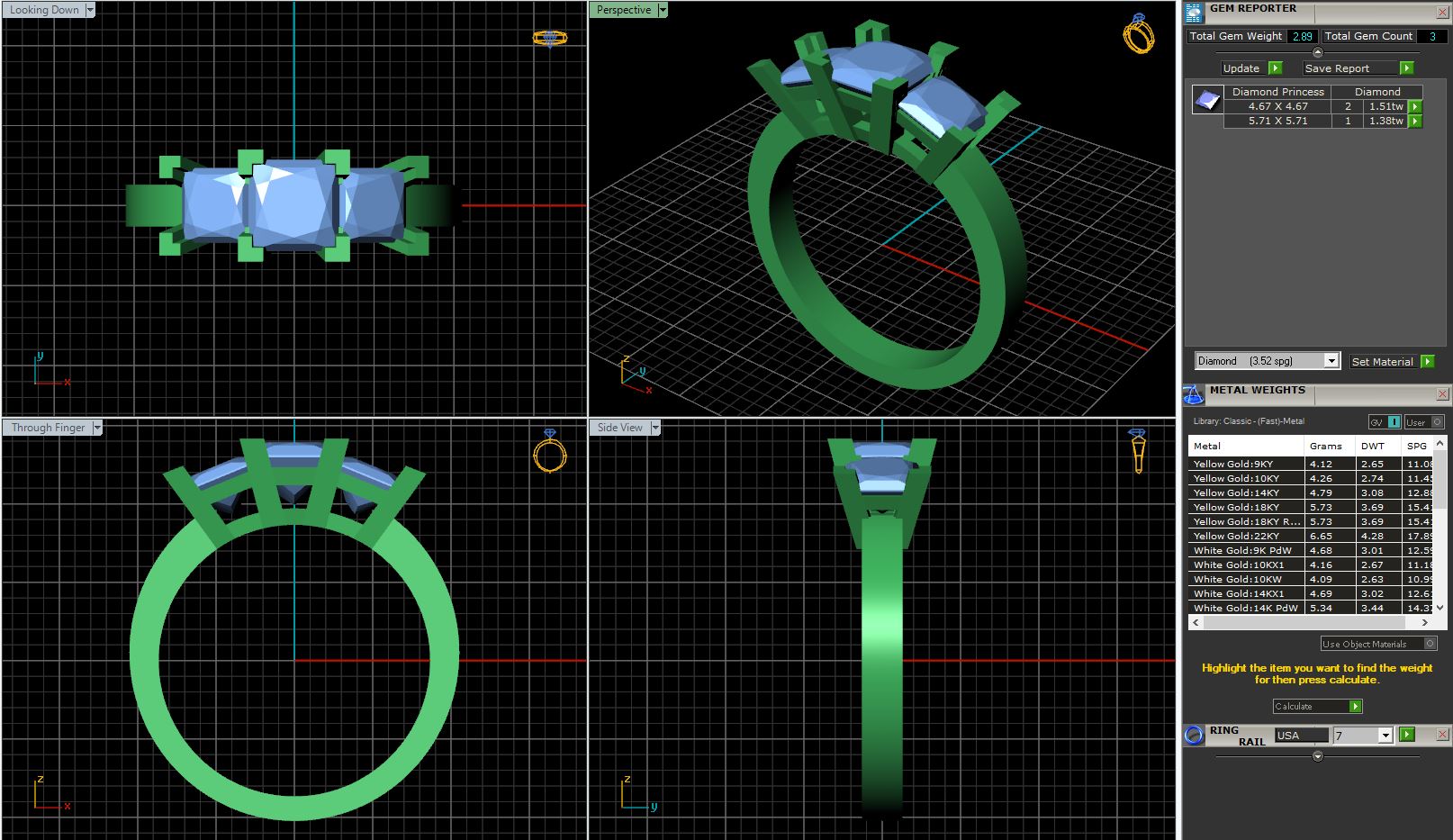Open the ring size 7 dropdown
Viewport: 1453px width, 840px height.
click(1385, 736)
